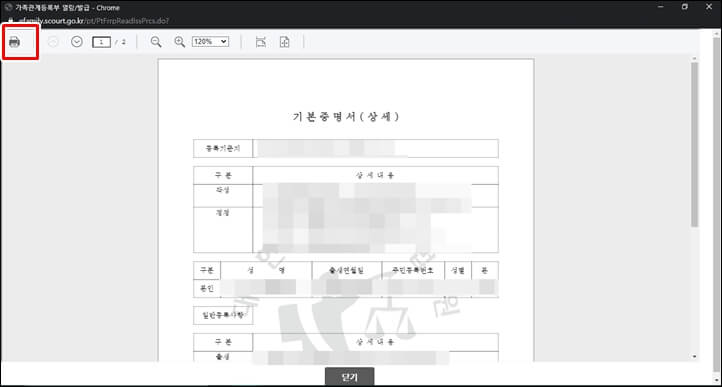Select the fit-to-width view icon
The width and height of the screenshot is (722, 387).
tap(261, 42)
